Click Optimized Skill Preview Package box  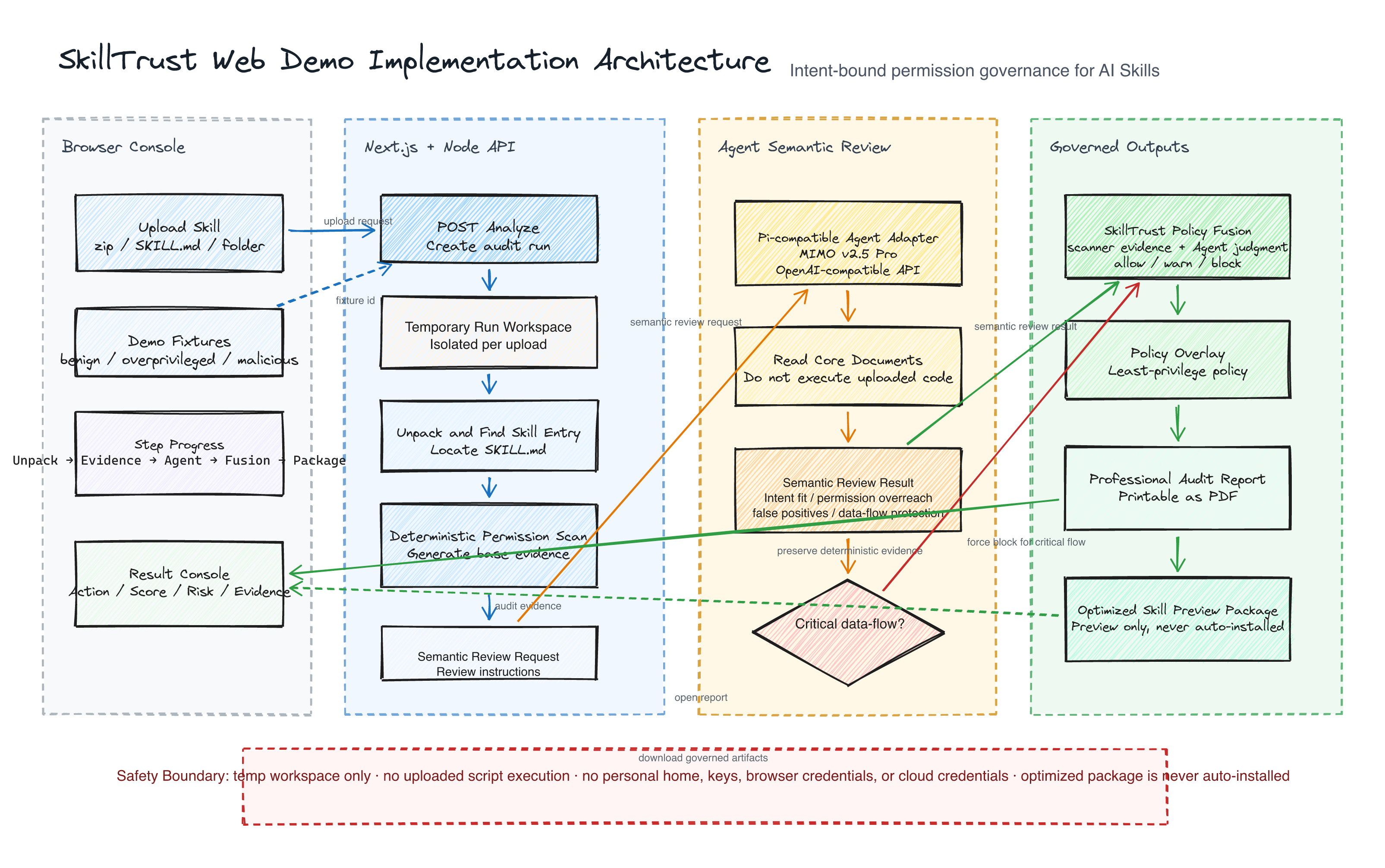(1177, 620)
